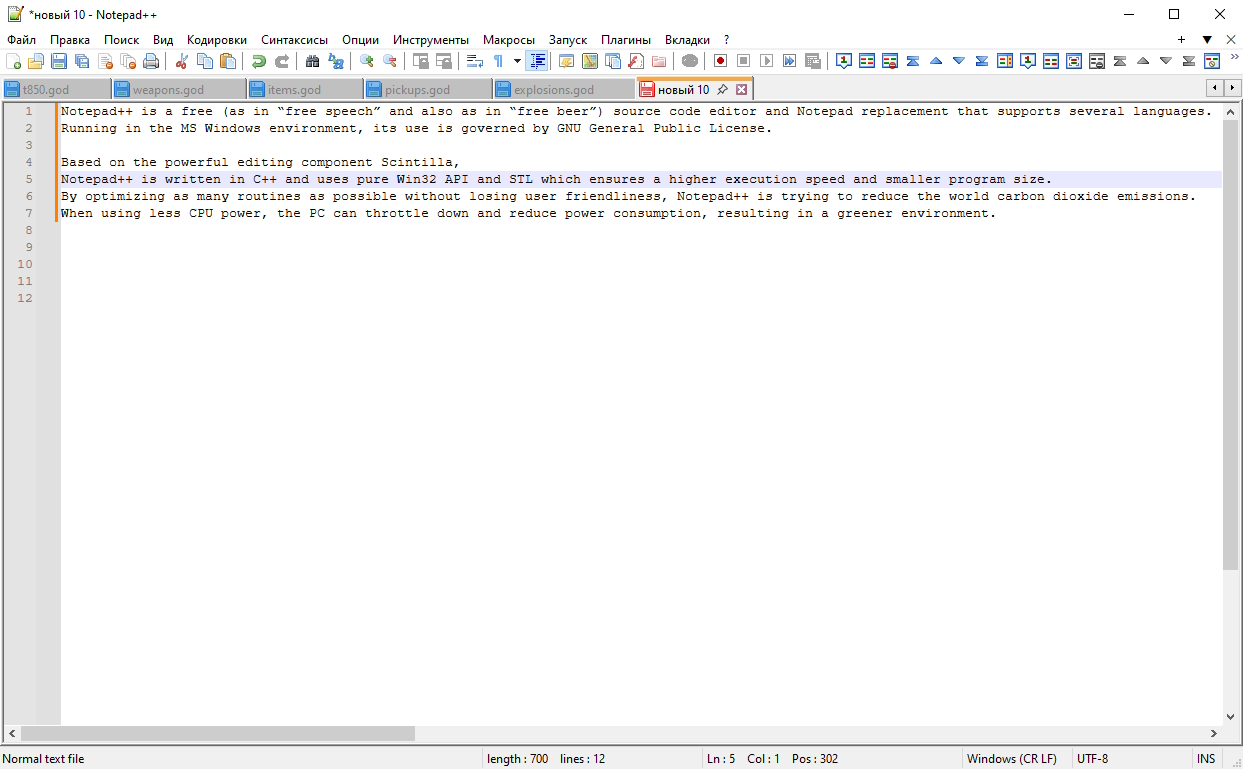The height and width of the screenshot is (769, 1243).
Task: Open the Правка menu
Action: tap(70, 40)
